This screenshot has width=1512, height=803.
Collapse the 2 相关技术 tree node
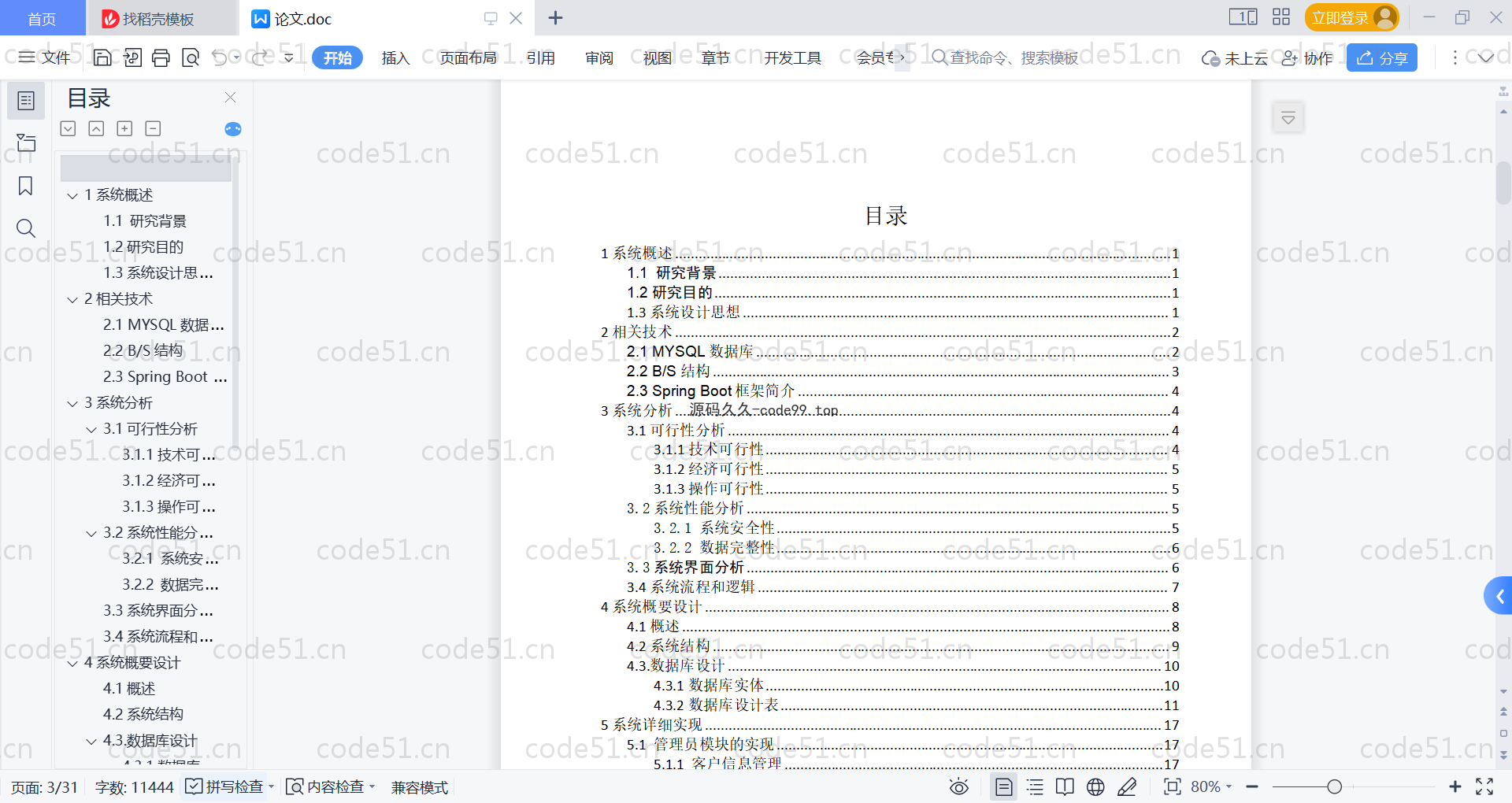click(72, 299)
